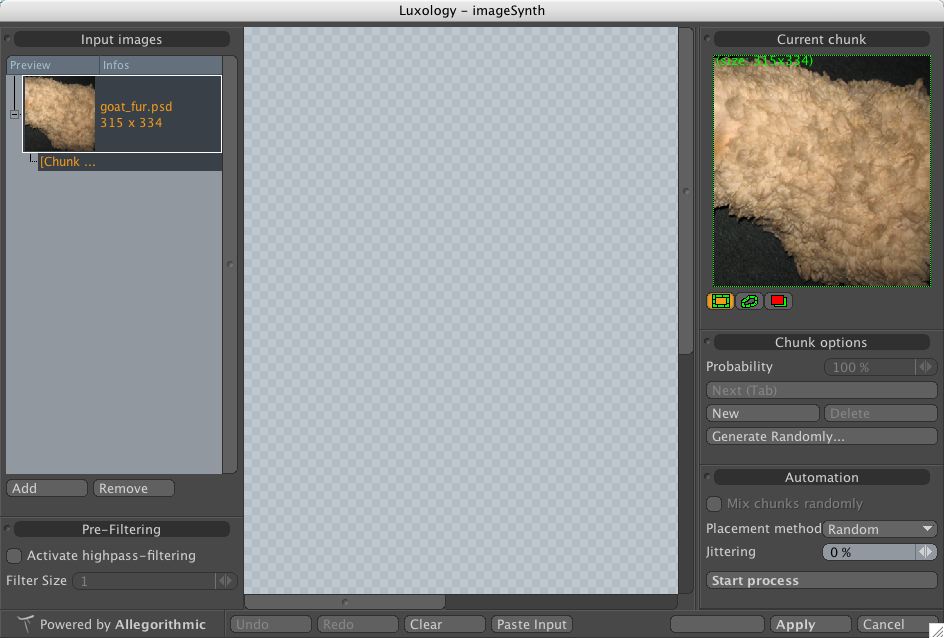The width and height of the screenshot is (944, 638).
Task: Select the freeform lasso chunk tool
Action: point(749,301)
